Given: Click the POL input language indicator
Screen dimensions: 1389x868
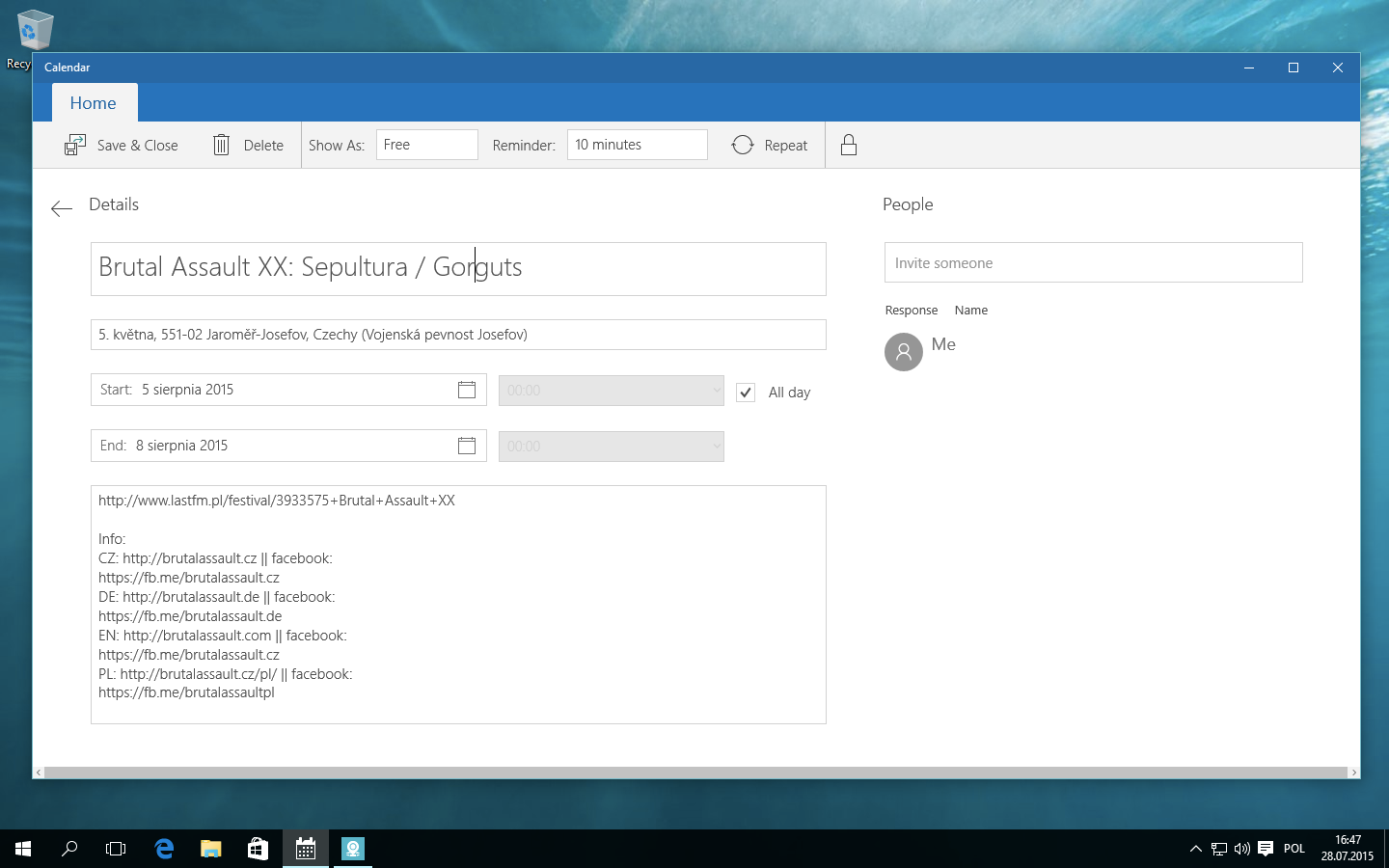Looking at the screenshot, I should point(1294,849).
